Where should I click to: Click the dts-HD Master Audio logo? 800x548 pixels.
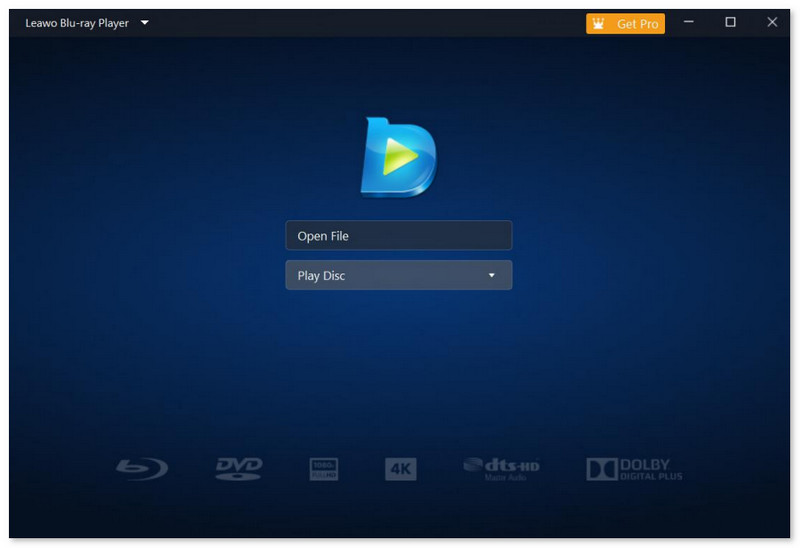pos(501,468)
